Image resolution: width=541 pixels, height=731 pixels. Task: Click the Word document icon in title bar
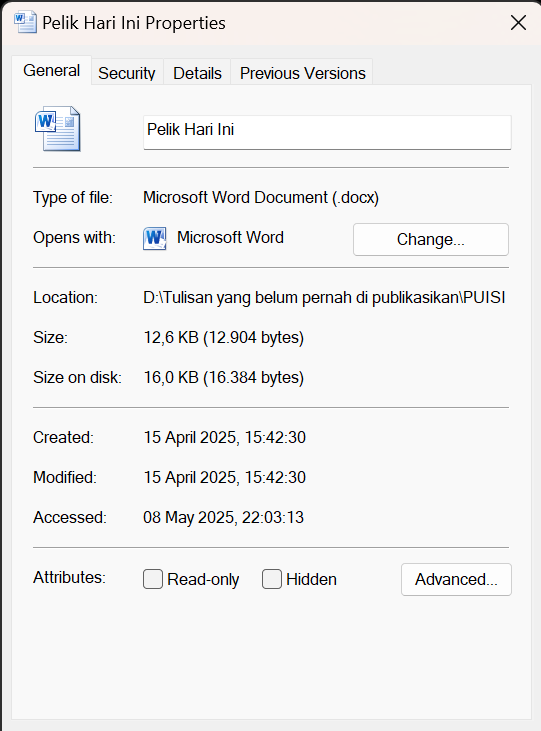pyautogui.click(x=26, y=22)
